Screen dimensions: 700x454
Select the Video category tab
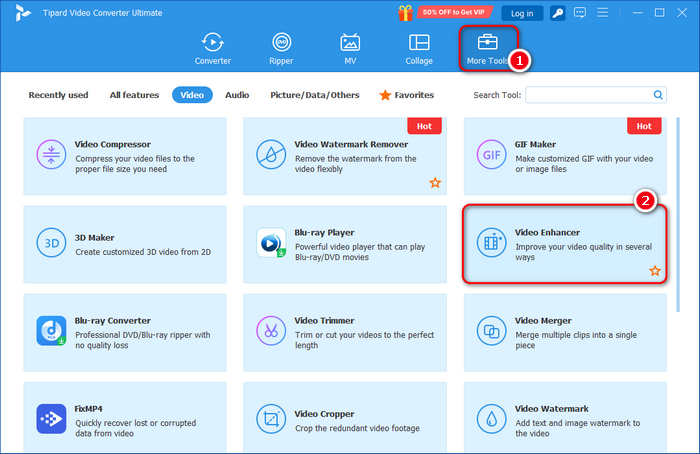point(192,95)
